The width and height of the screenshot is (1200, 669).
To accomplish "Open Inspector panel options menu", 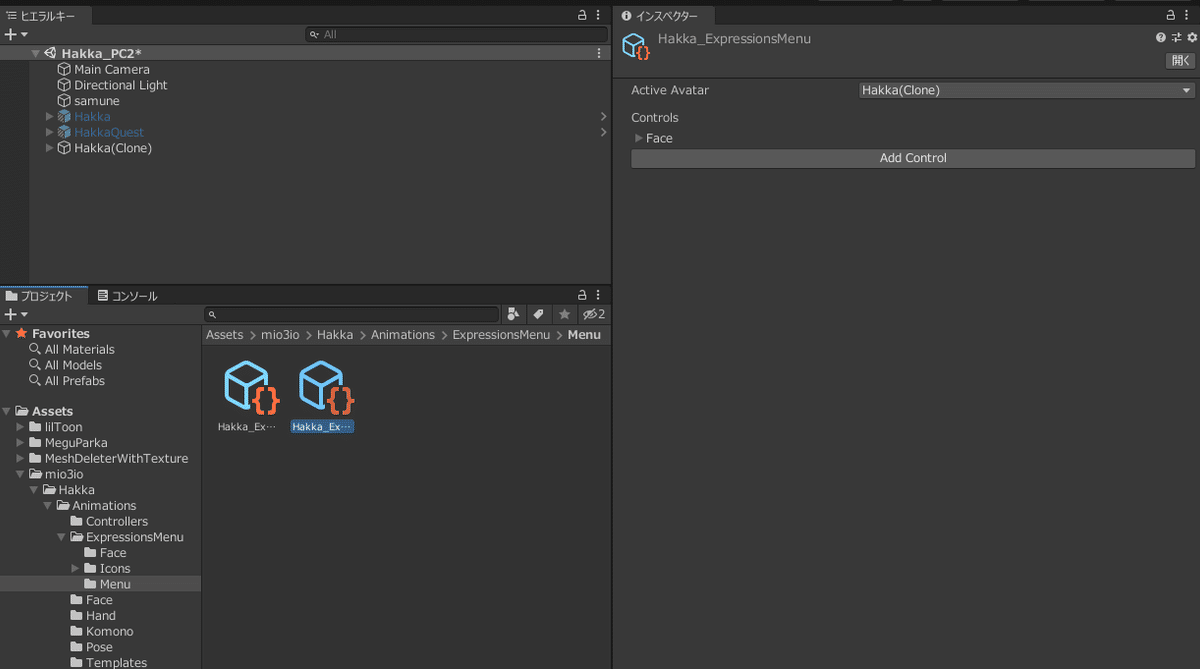I will pyautogui.click(x=1189, y=16).
